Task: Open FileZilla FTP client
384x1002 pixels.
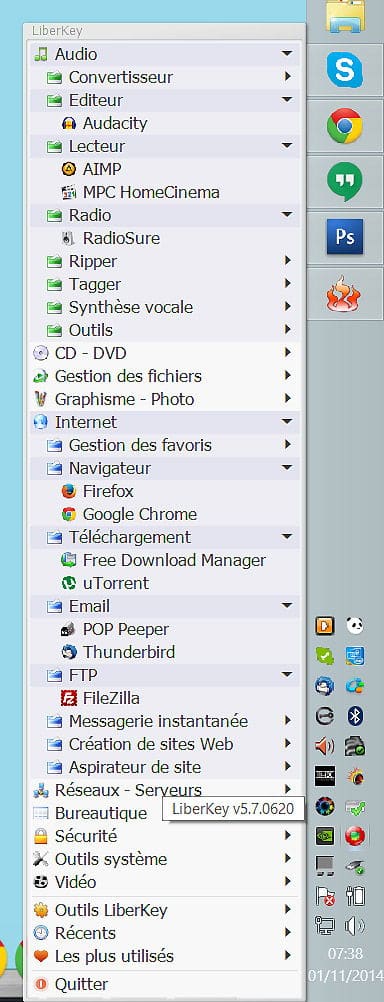Action: click(164, 698)
